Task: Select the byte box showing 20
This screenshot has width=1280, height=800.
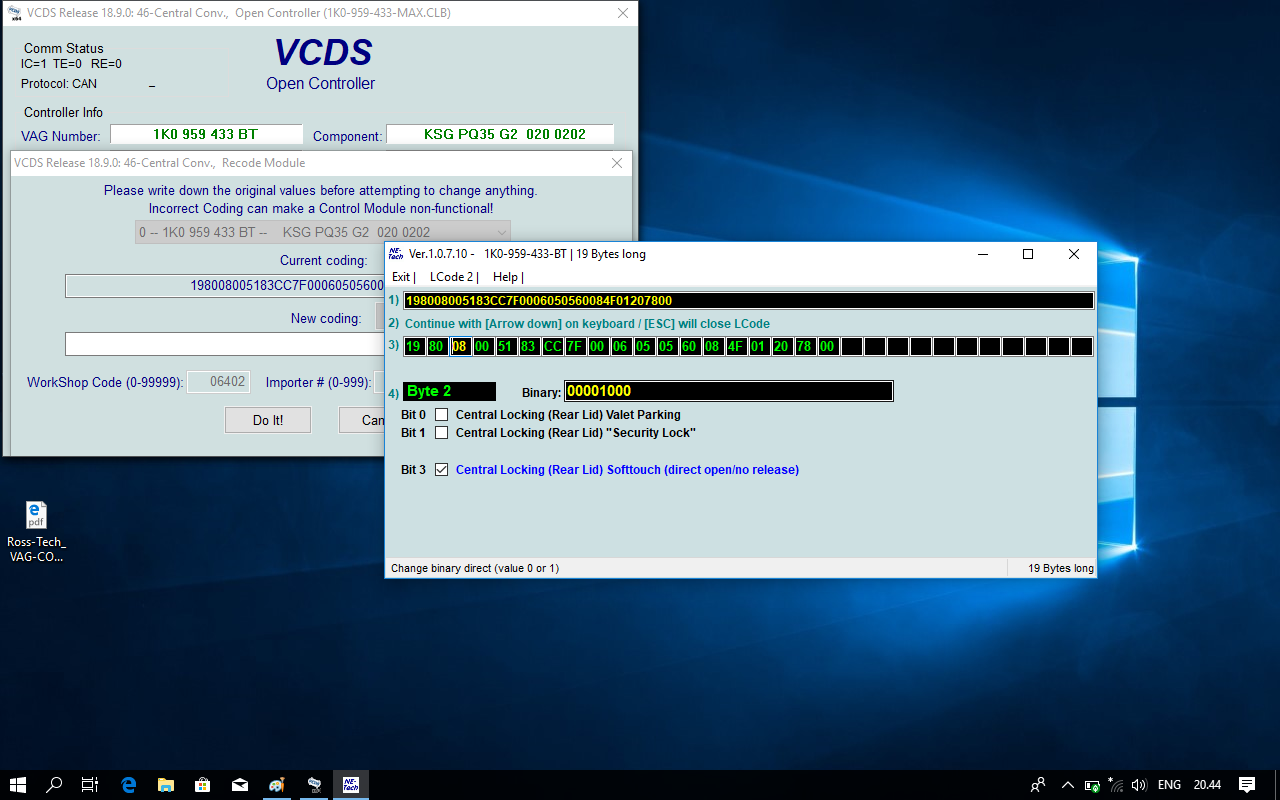Action: click(x=782, y=347)
